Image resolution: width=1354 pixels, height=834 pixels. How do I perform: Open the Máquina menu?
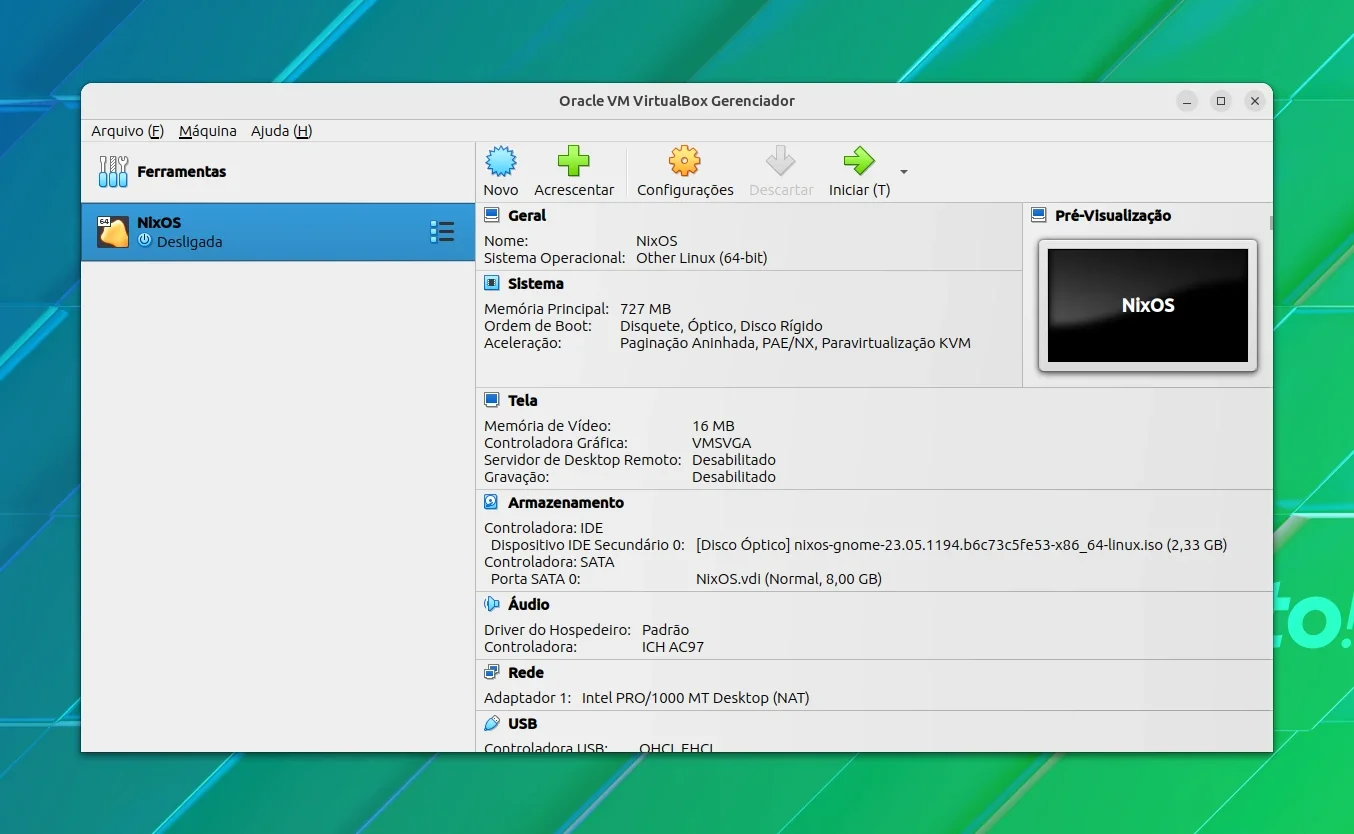[208, 131]
